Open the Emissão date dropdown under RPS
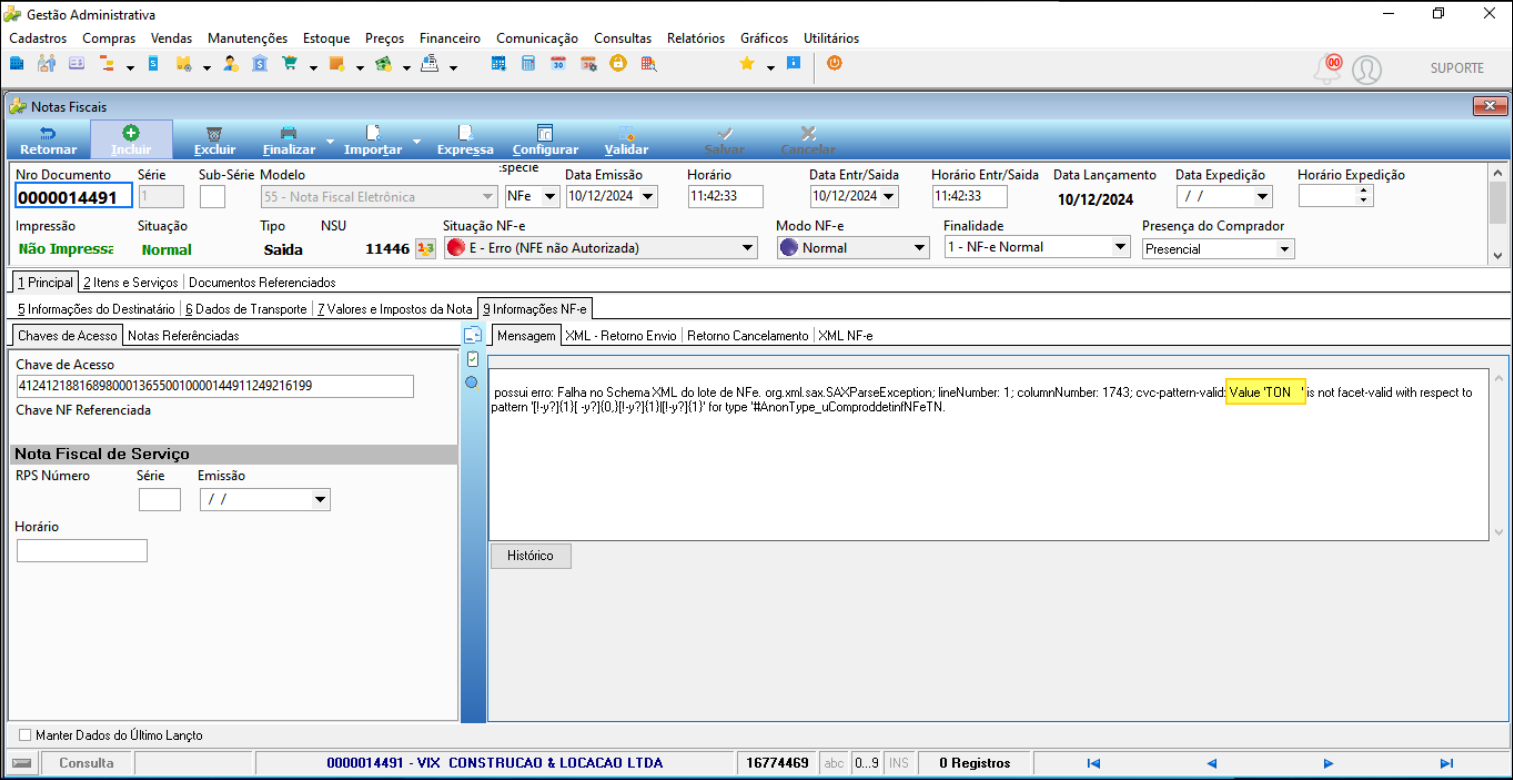Screen dimensions: 1513x780 tap(320, 499)
